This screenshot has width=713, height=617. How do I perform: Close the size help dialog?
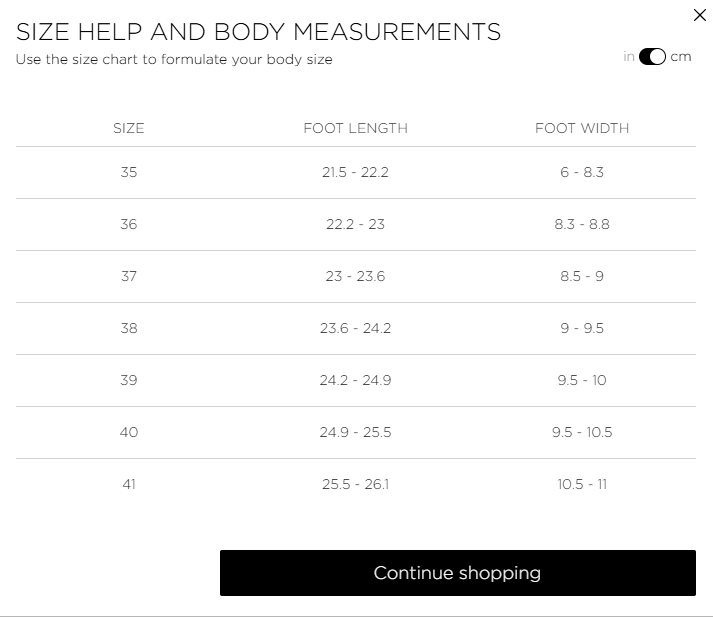coord(699,15)
